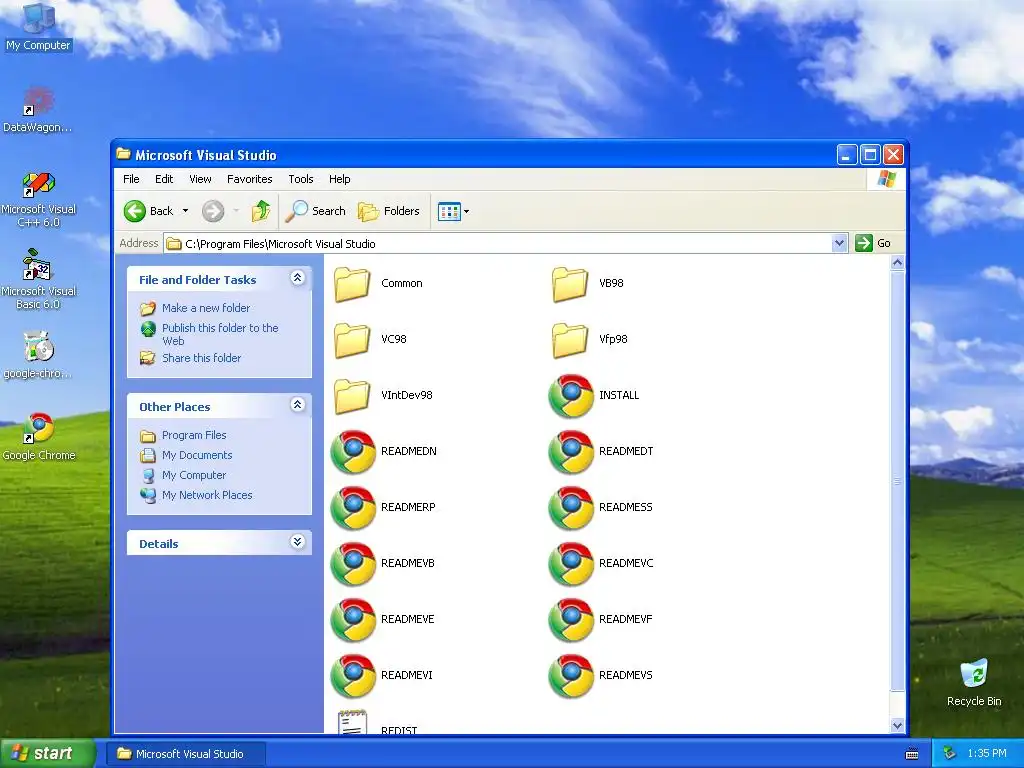
Task: Click the Start button
Action: pyautogui.click(x=47, y=753)
